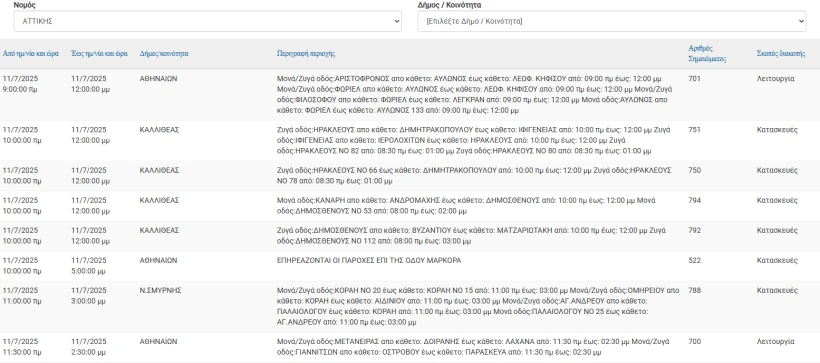Click ΚΑΛΛΙΘΕΑΣ in the notice 794 row
The width and height of the screenshot is (820, 363).
click(x=160, y=200)
